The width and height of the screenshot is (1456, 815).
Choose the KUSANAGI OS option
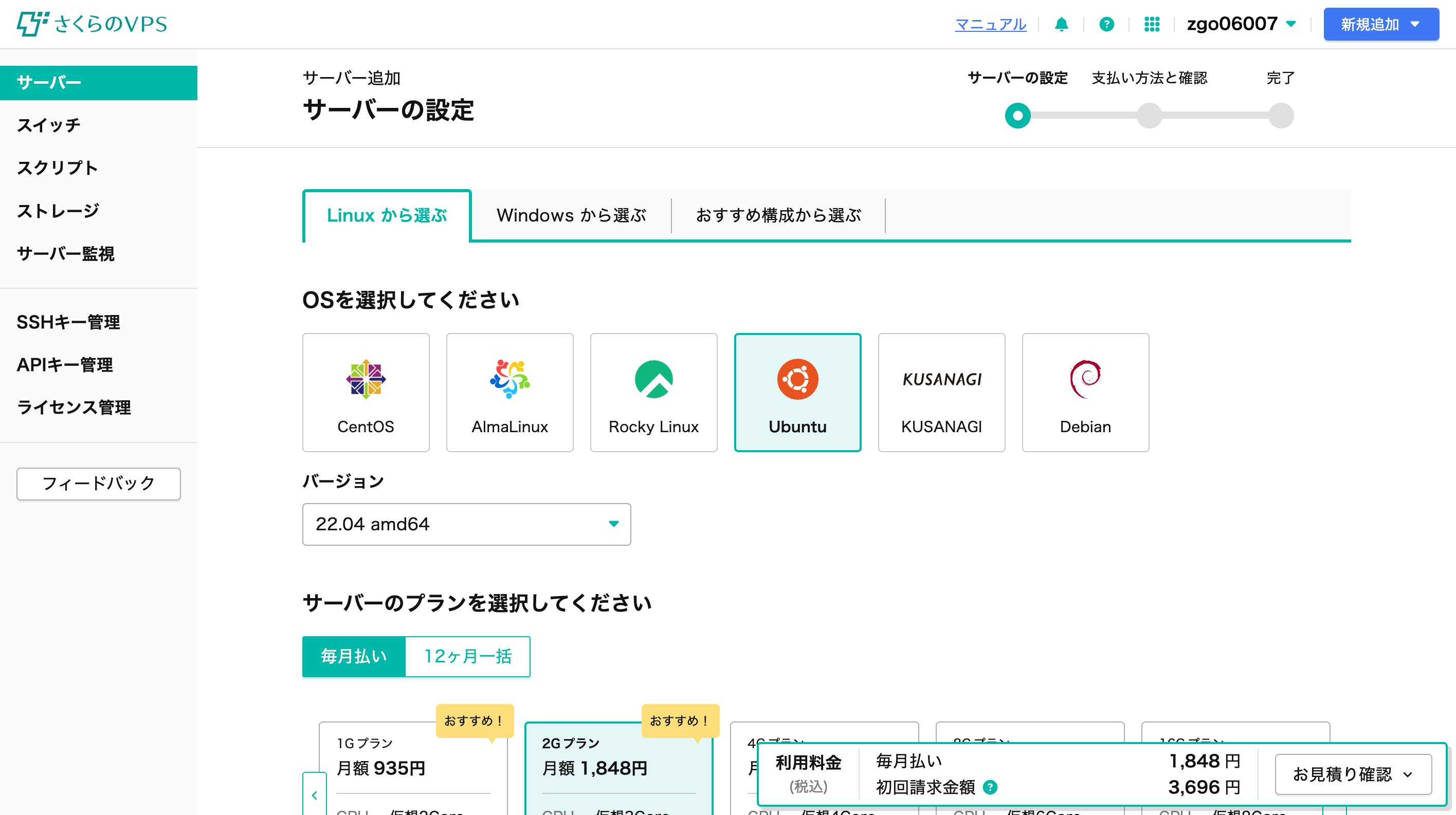tap(941, 392)
